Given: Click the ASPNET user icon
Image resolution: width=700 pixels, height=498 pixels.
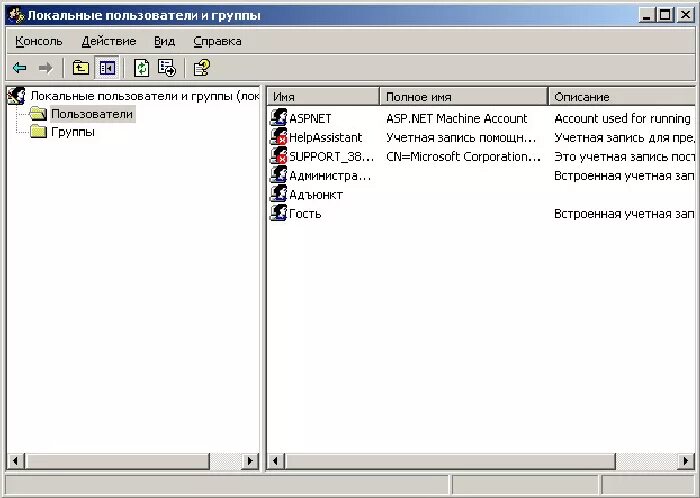Looking at the screenshot, I should point(279,117).
